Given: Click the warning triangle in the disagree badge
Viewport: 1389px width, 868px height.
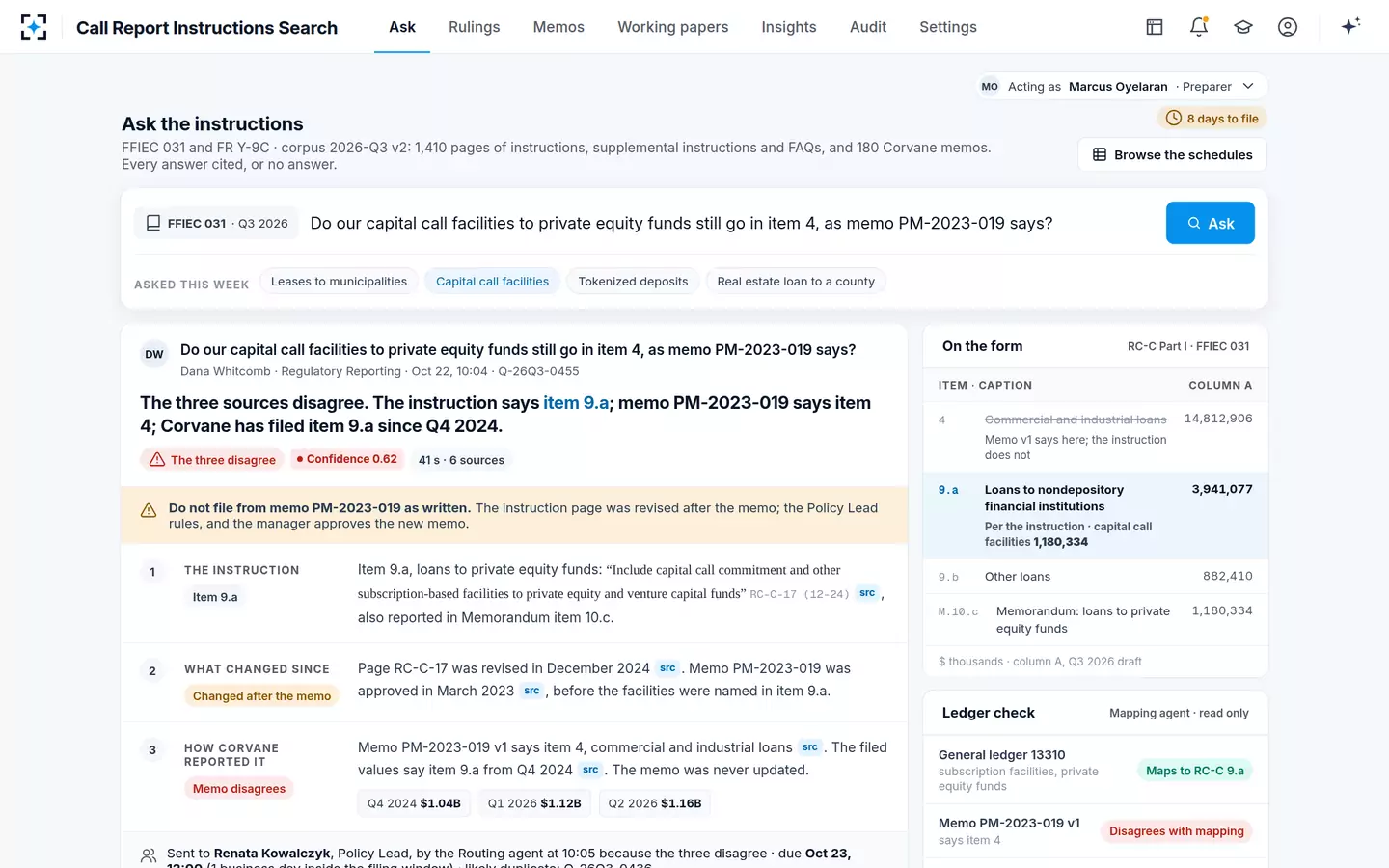Looking at the screenshot, I should 157,460.
